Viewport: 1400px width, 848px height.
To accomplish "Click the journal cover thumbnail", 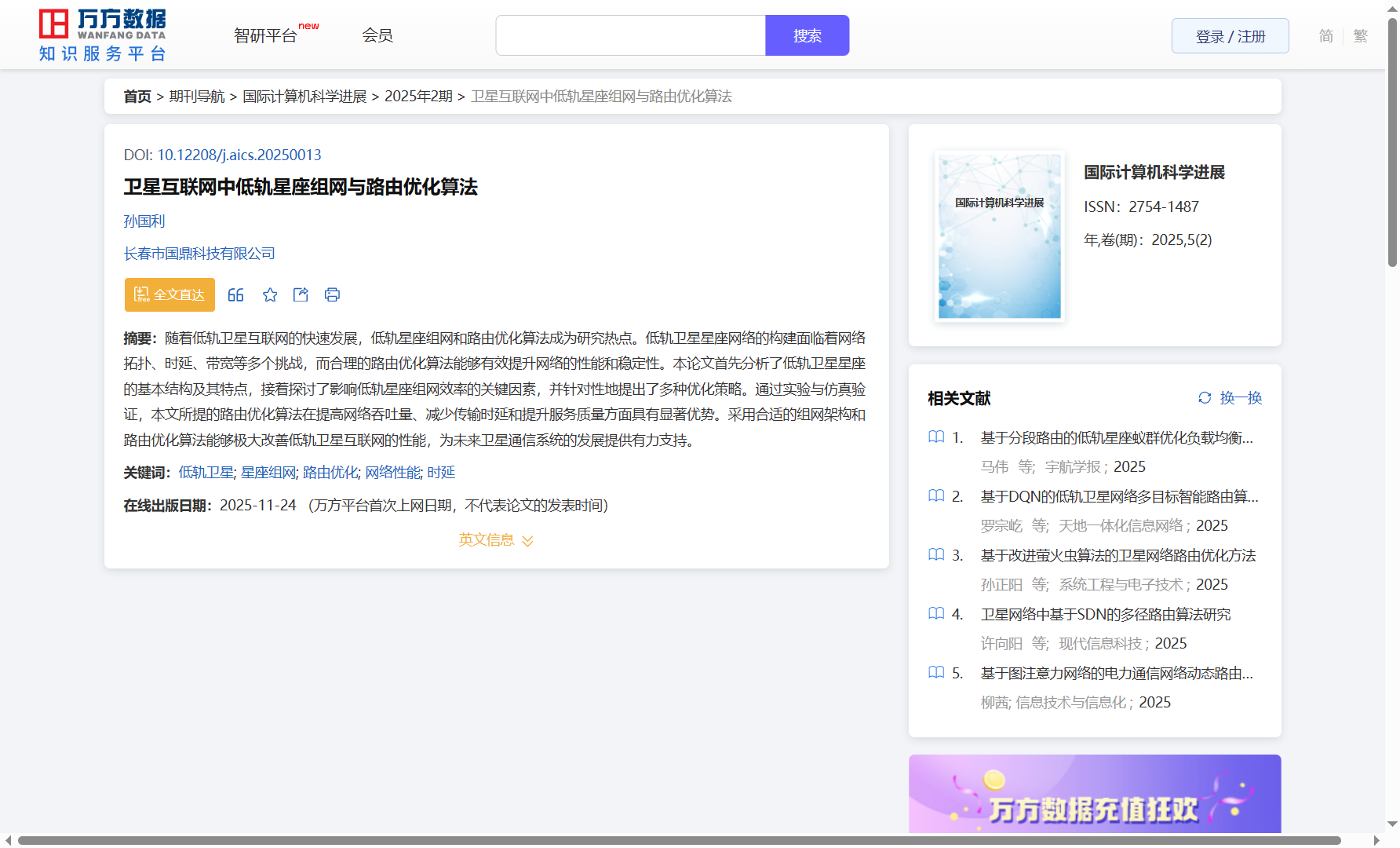I will click(999, 236).
